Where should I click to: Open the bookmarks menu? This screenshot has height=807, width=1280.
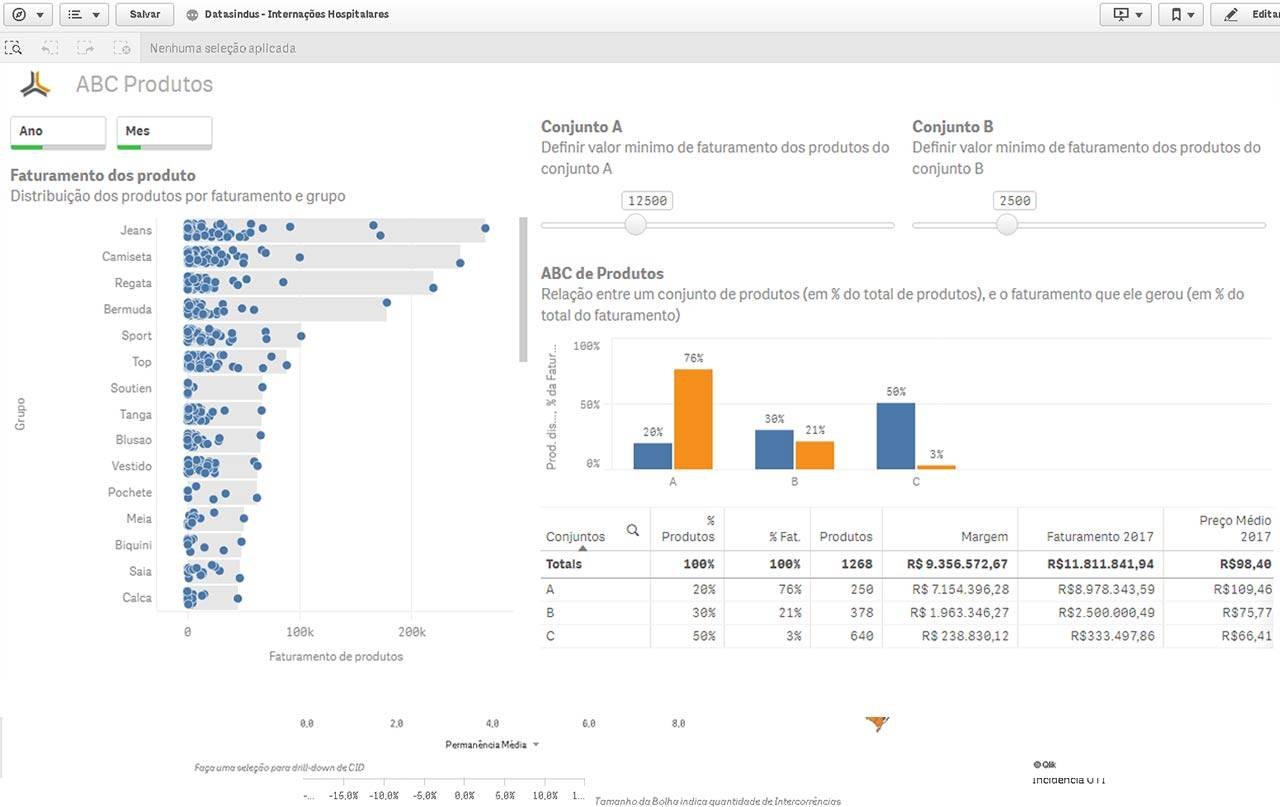pyautogui.click(x=1182, y=14)
